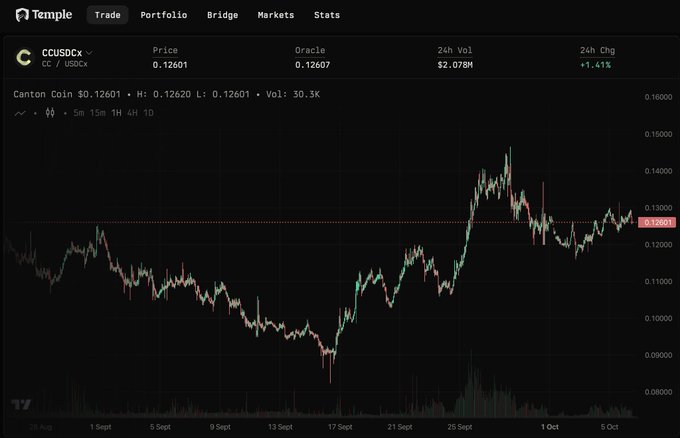Click the 1 Sept date on time axis

coord(101,427)
